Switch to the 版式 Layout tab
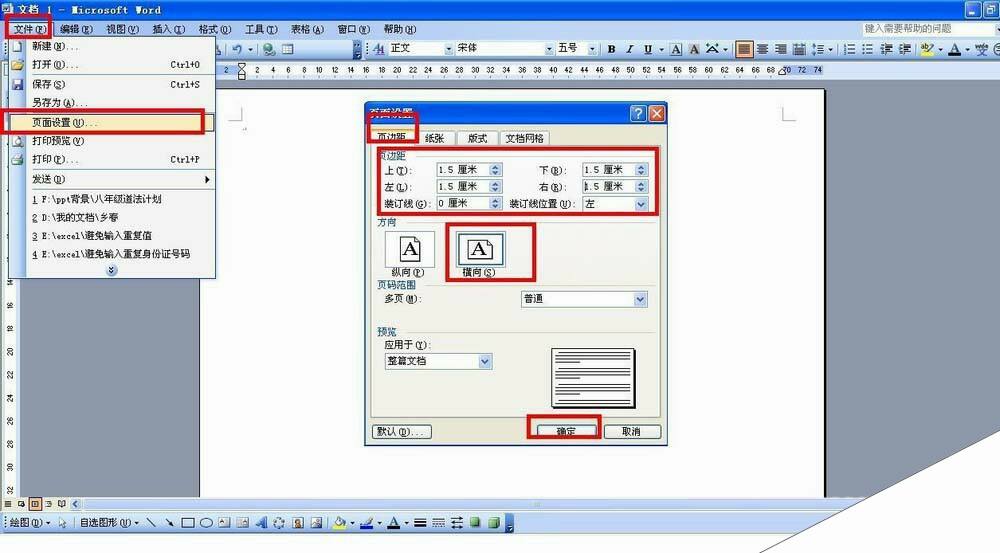Screen dimensions: 1000x553 pos(477,138)
